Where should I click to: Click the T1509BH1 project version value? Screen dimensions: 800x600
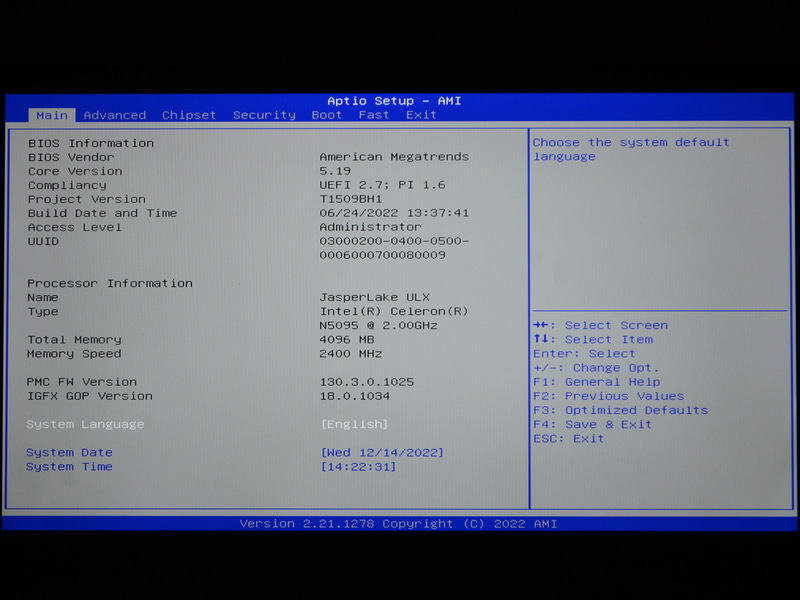(351, 199)
